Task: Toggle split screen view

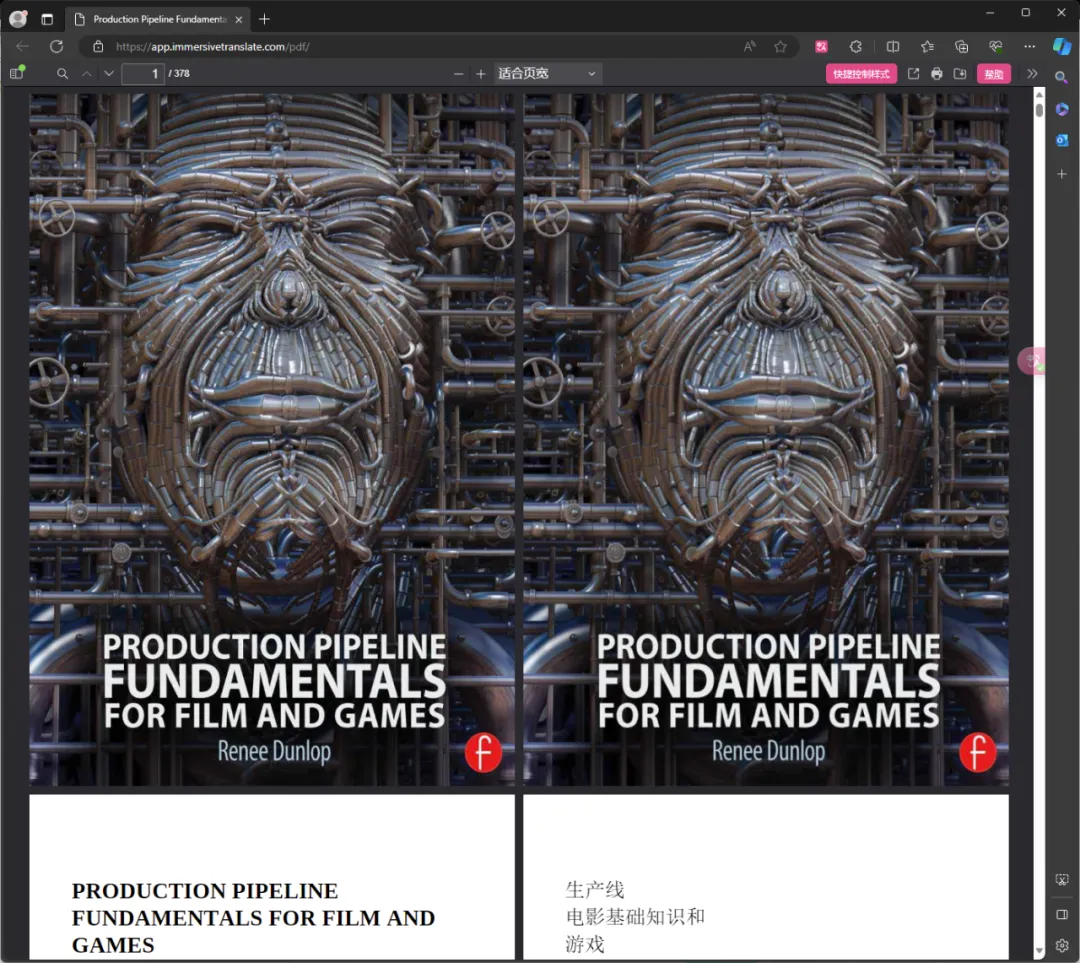Action: click(x=893, y=46)
